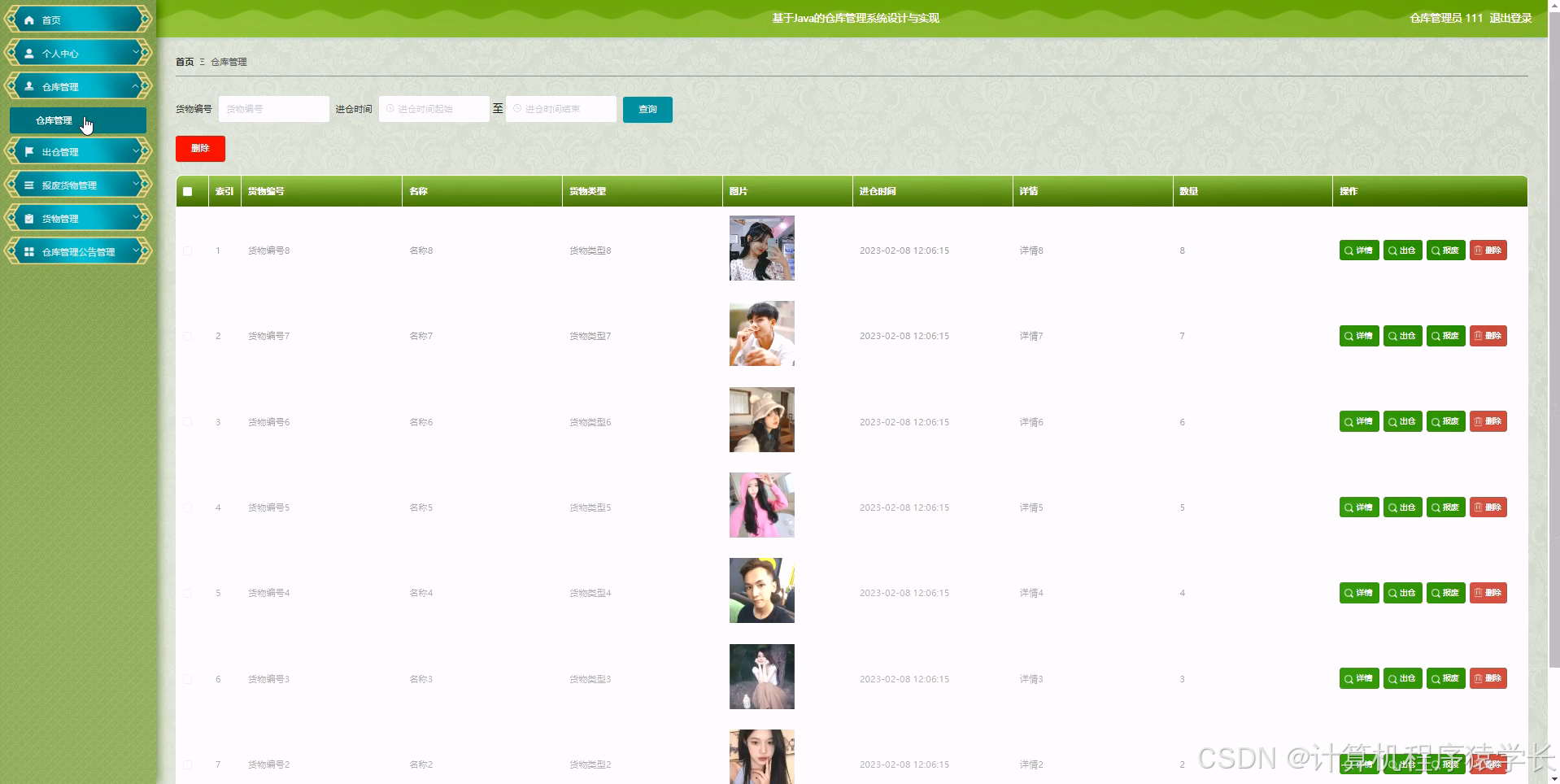This screenshot has width=1560, height=784.
Task: Open the 进仓时间结束 date picker field
Action: [561, 109]
